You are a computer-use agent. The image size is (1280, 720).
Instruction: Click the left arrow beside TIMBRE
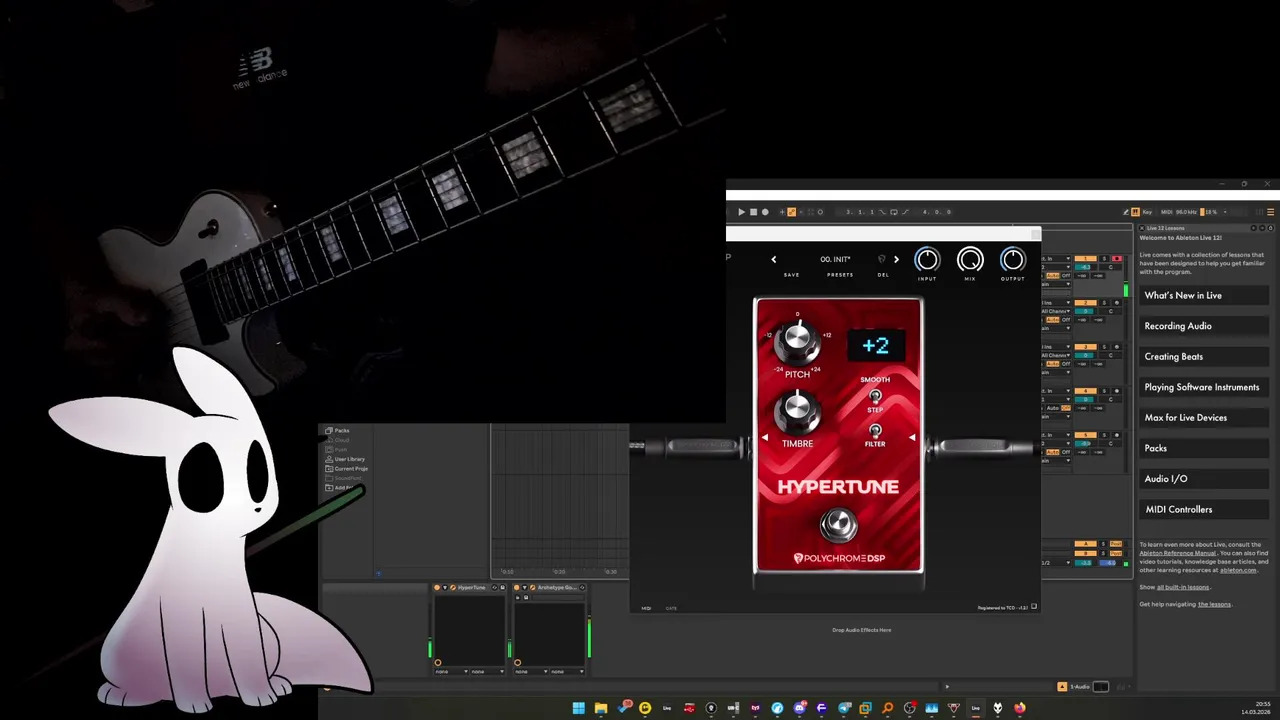click(765, 438)
